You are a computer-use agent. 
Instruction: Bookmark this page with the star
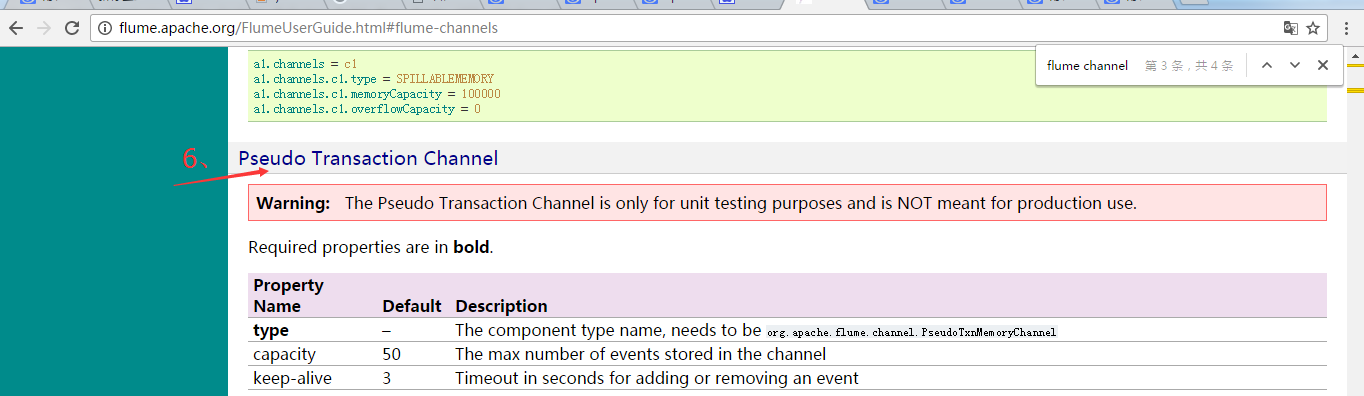(x=1314, y=28)
